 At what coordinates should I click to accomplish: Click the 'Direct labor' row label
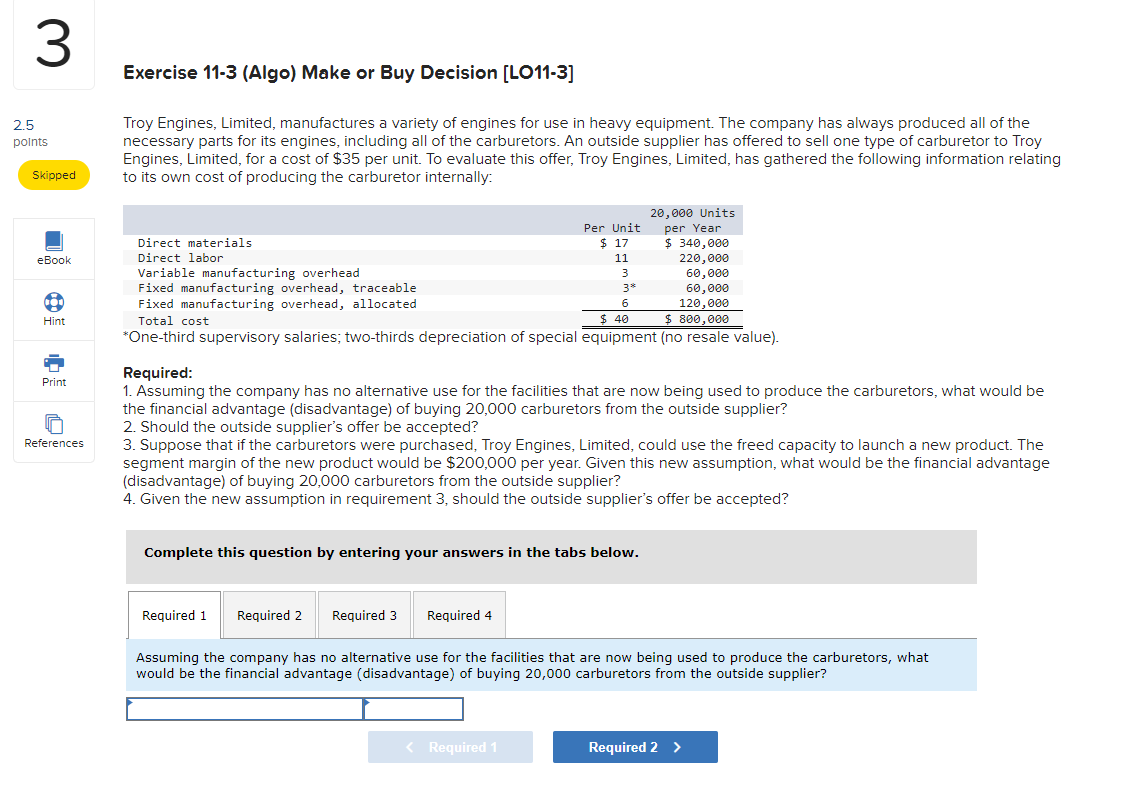click(180, 258)
